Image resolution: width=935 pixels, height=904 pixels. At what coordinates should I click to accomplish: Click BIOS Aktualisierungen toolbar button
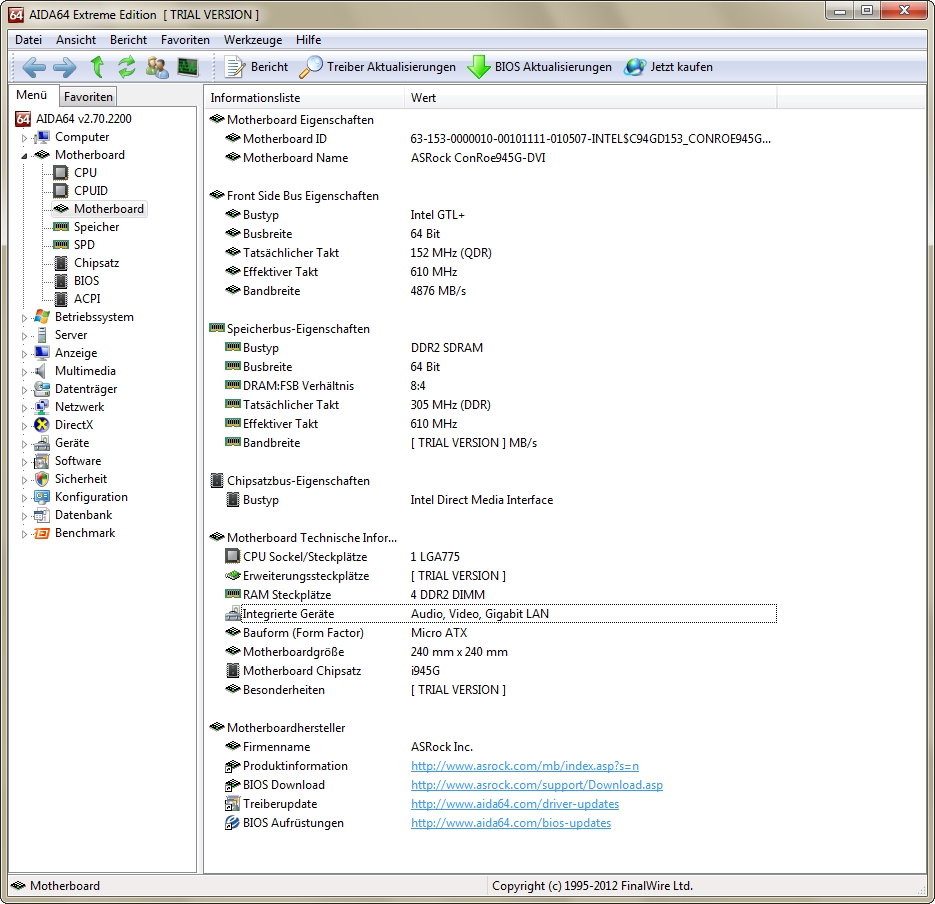coord(540,67)
